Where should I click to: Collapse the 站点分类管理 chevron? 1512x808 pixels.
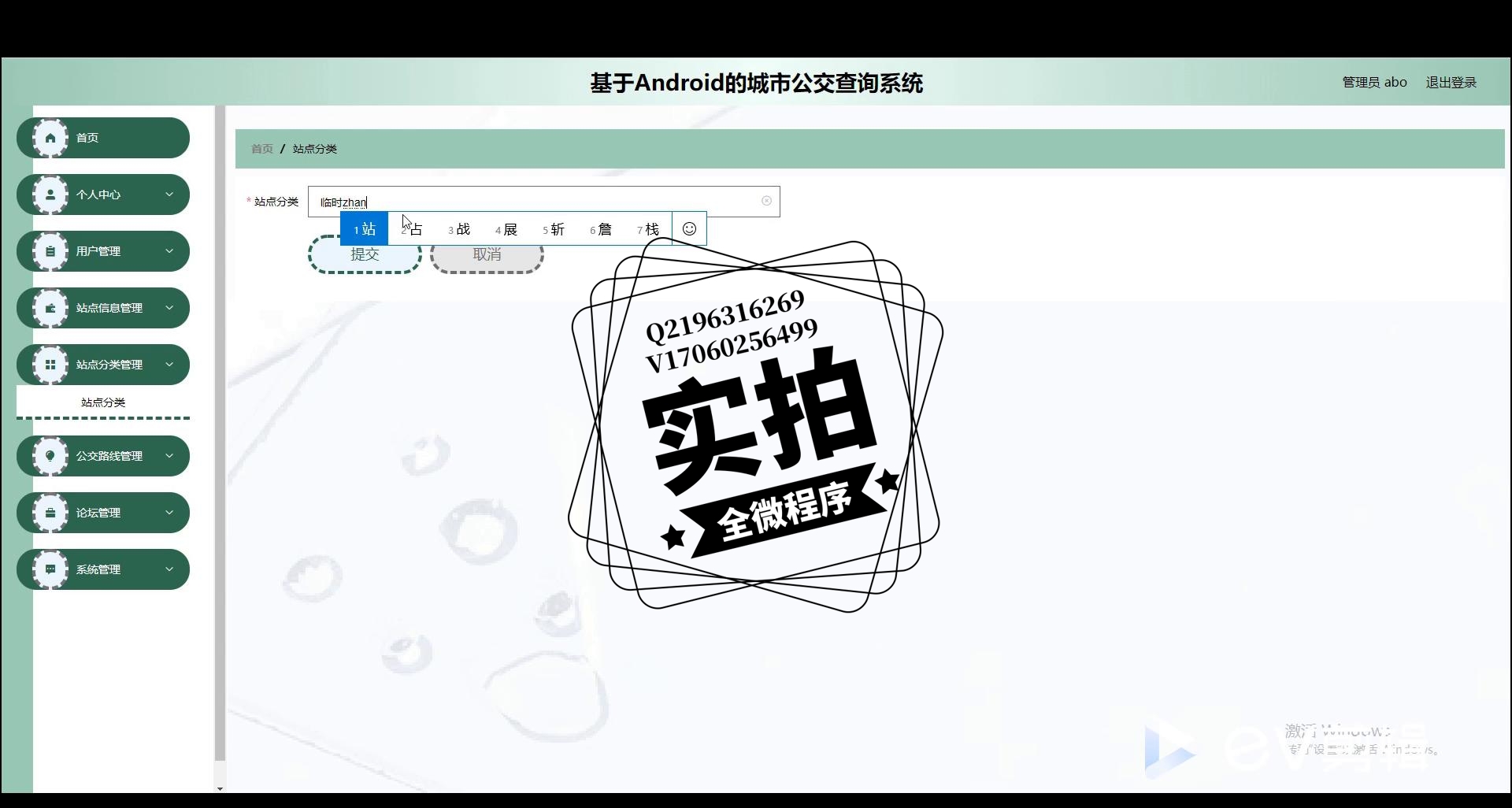click(169, 365)
